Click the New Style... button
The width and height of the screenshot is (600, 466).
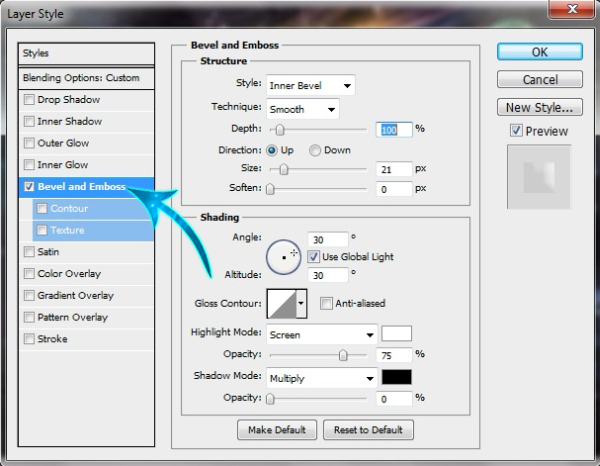[x=538, y=107]
